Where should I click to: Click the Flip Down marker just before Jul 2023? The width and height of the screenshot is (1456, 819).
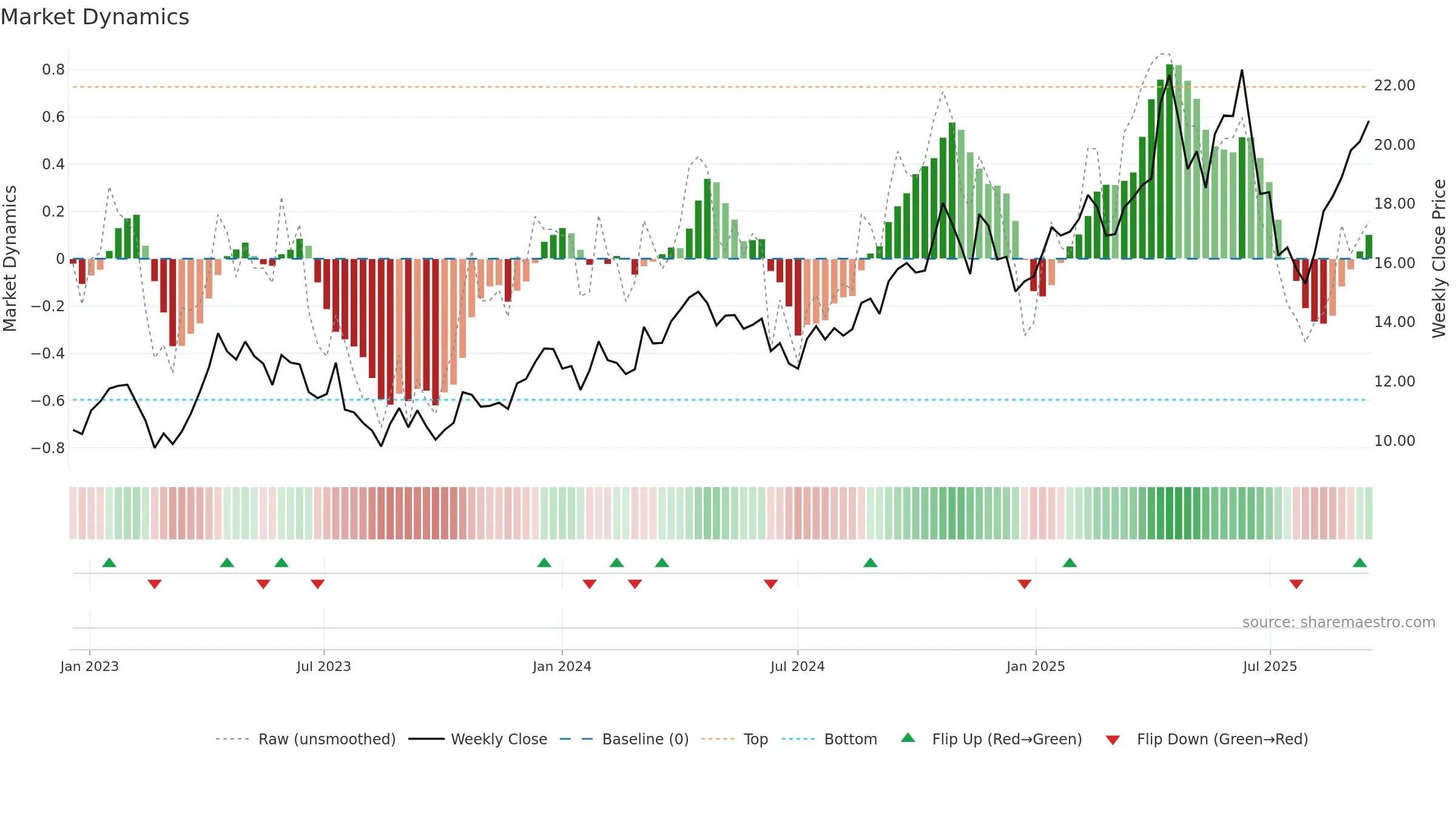click(x=317, y=584)
